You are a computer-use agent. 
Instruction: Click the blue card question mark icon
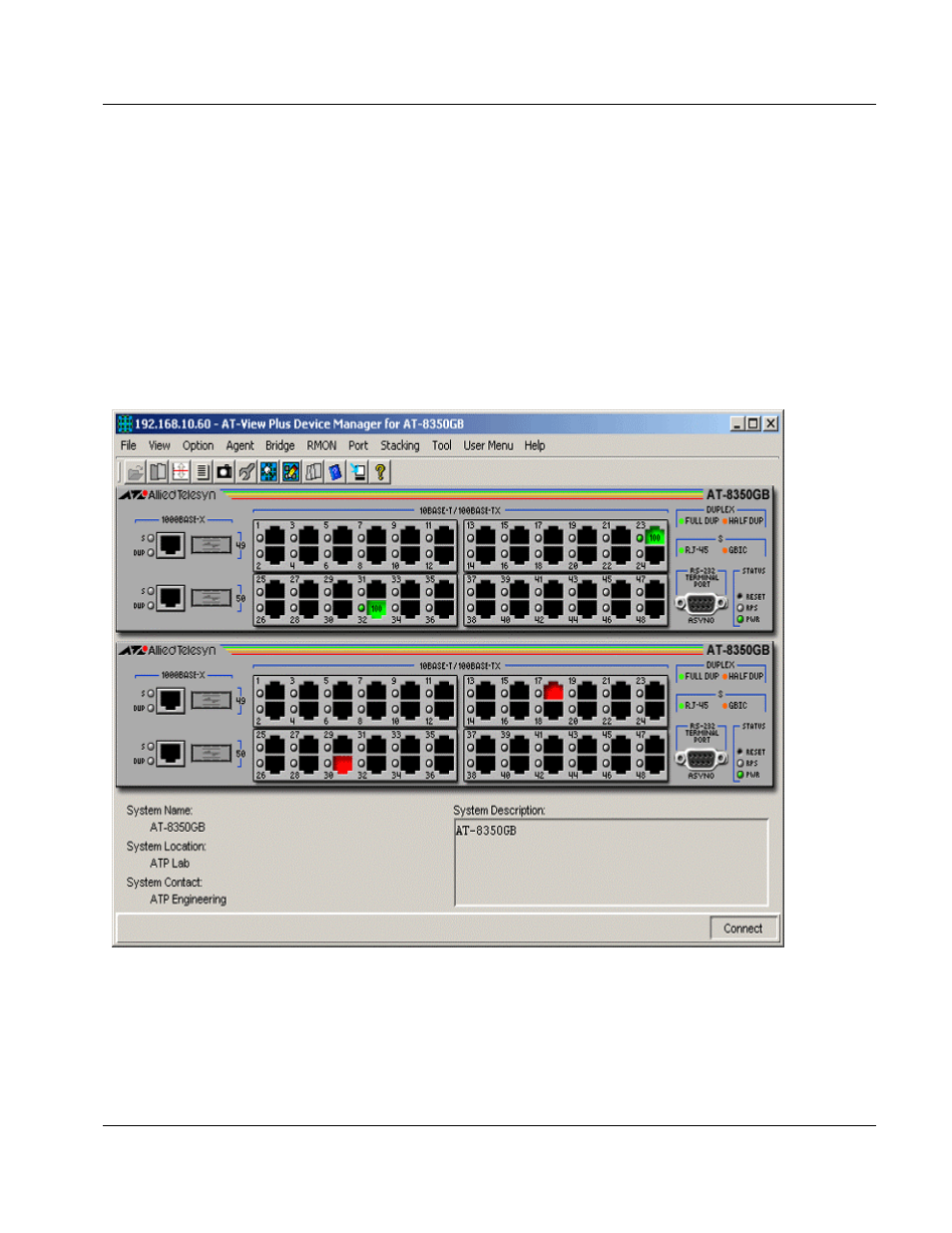click(335, 472)
